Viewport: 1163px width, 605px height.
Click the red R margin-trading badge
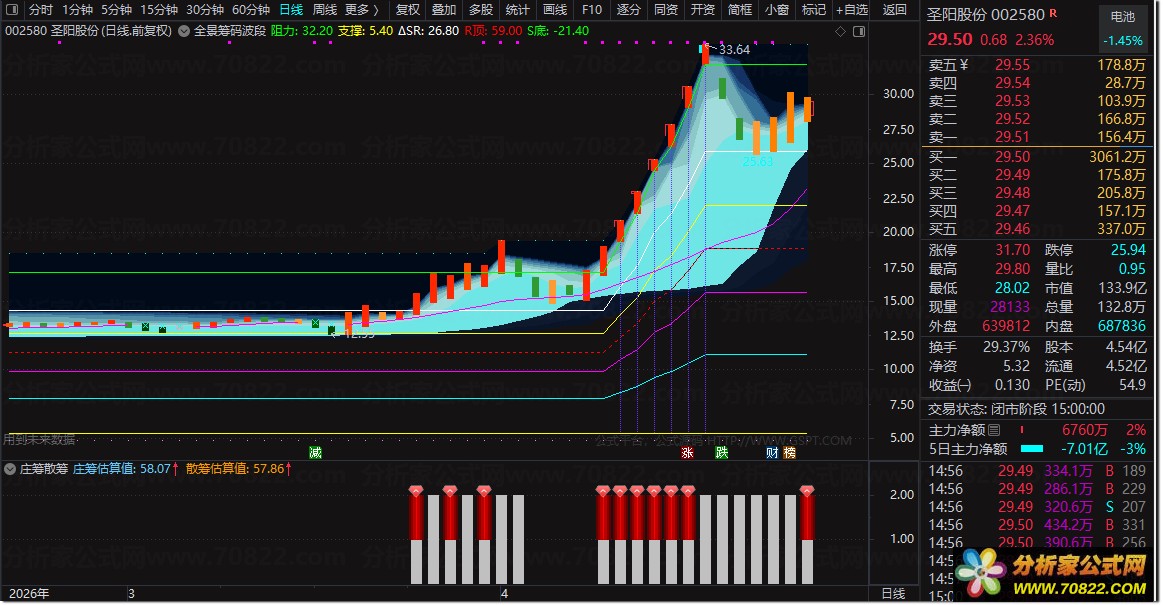tap(1054, 13)
